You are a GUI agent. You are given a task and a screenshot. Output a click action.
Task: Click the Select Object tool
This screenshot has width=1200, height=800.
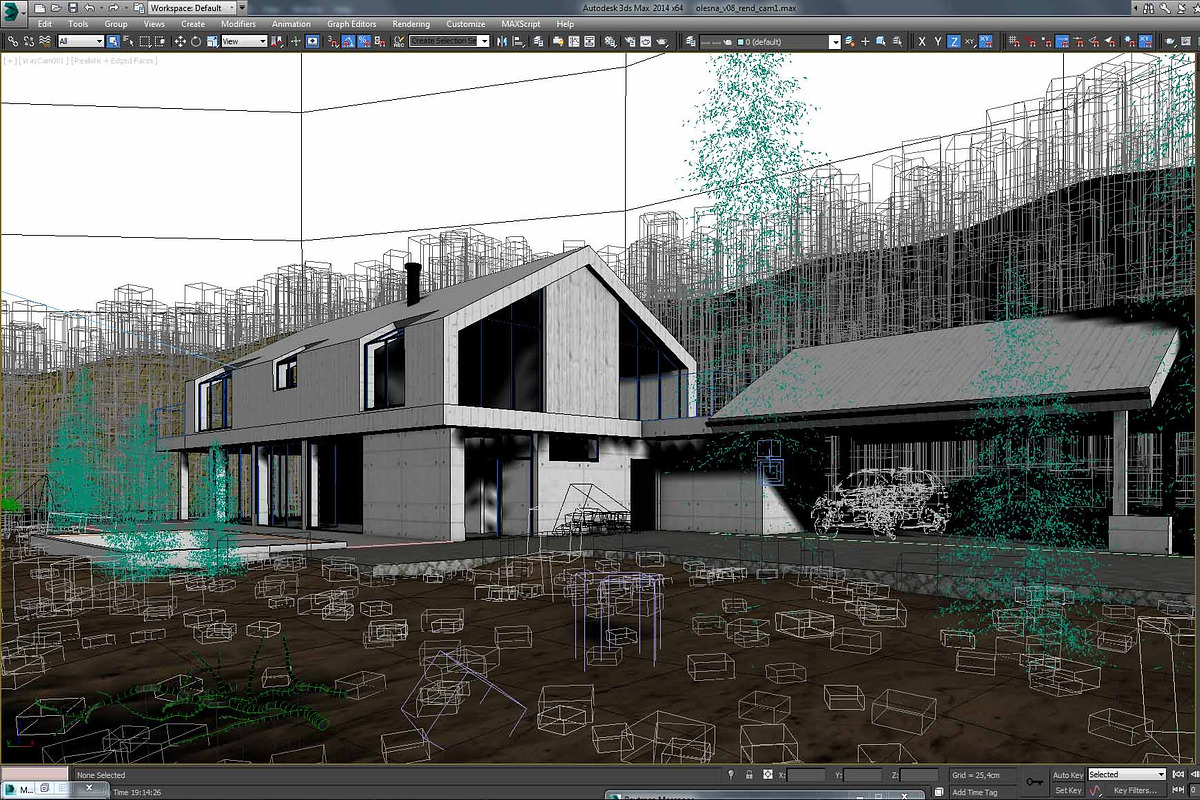pos(113,42)
